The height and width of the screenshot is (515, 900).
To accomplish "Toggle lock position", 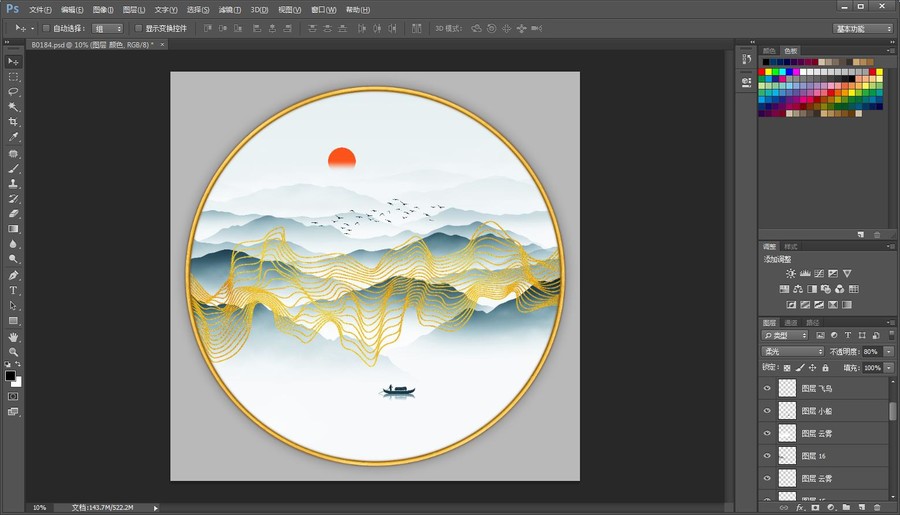I will tap(812, 367).
